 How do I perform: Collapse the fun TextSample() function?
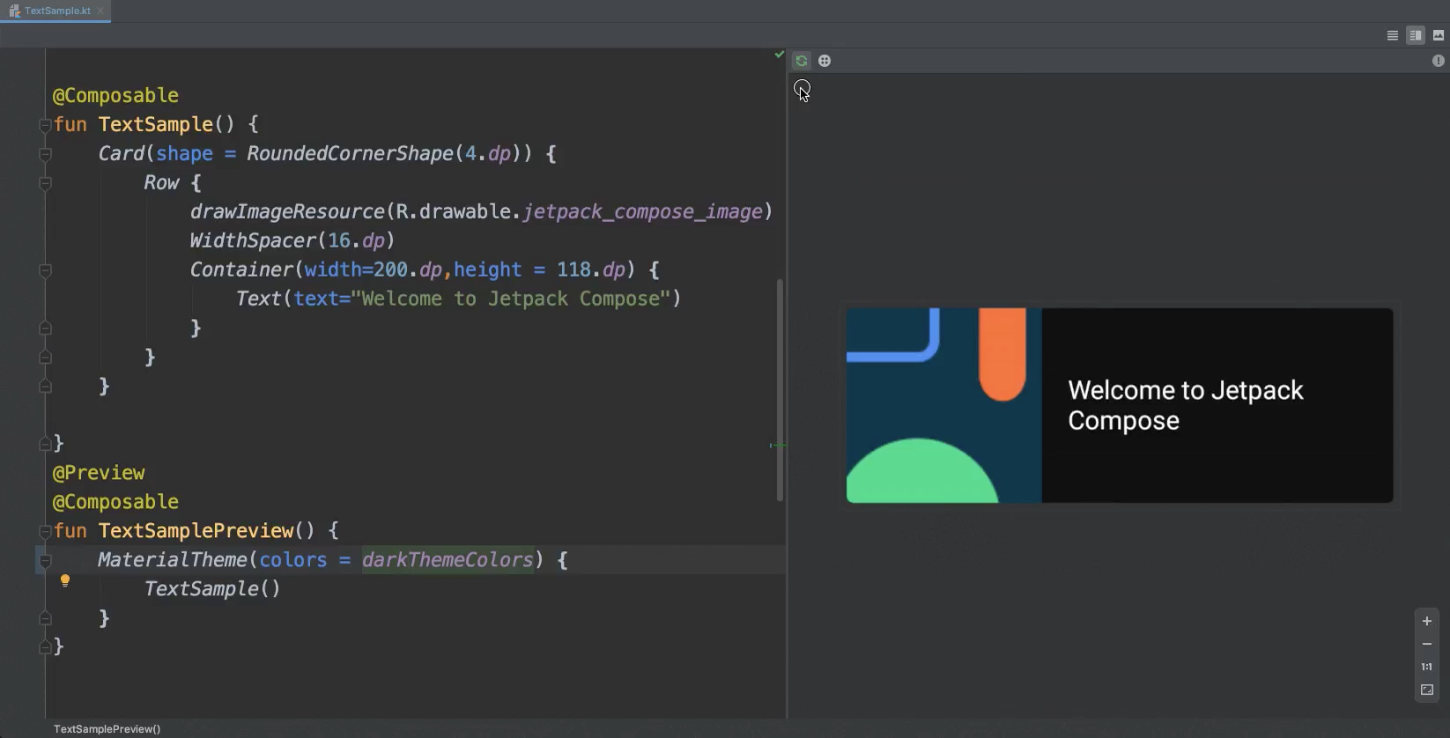(x=45, y=125)
